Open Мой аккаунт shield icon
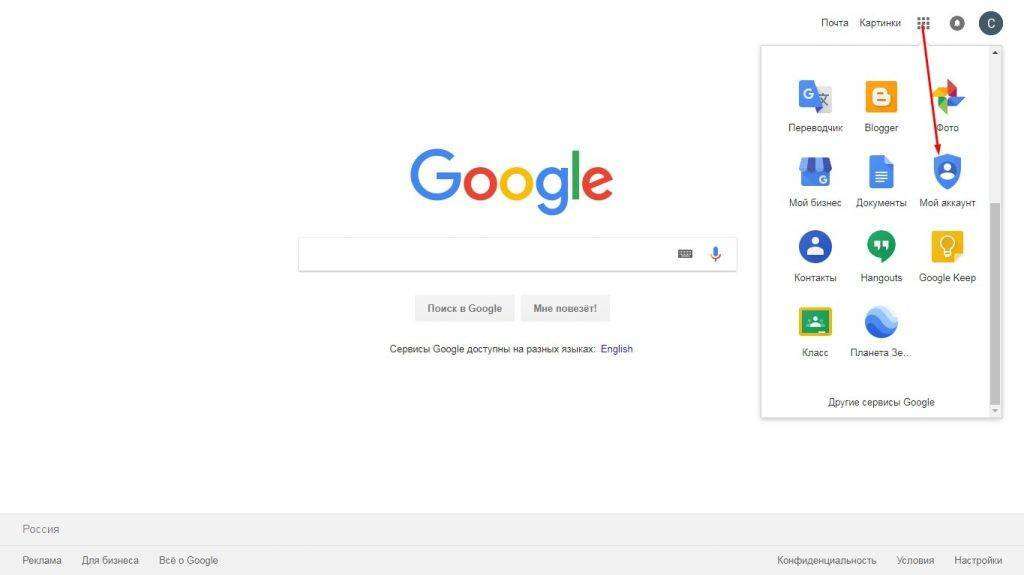Image resolution: width=1024 pixels, height=575 pixels. 947,172
